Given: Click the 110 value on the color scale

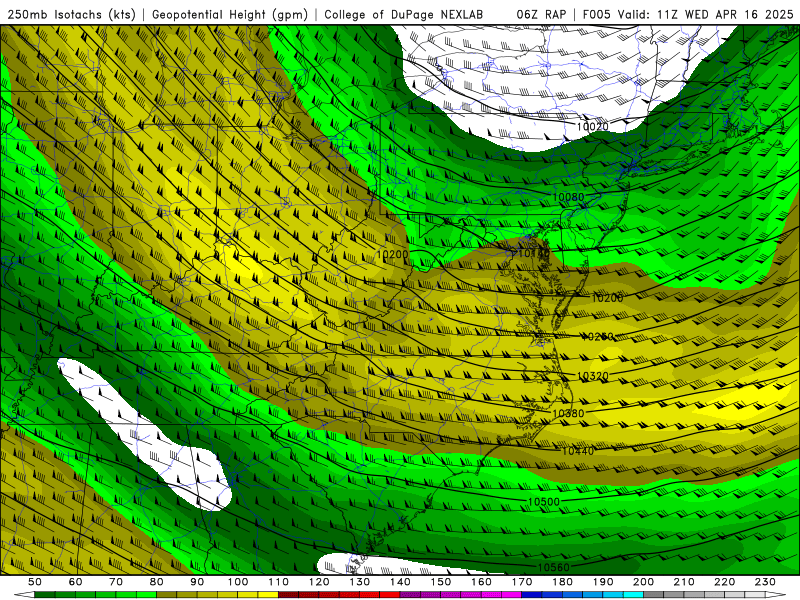Looking at the screenshot, I should (279, 582).
